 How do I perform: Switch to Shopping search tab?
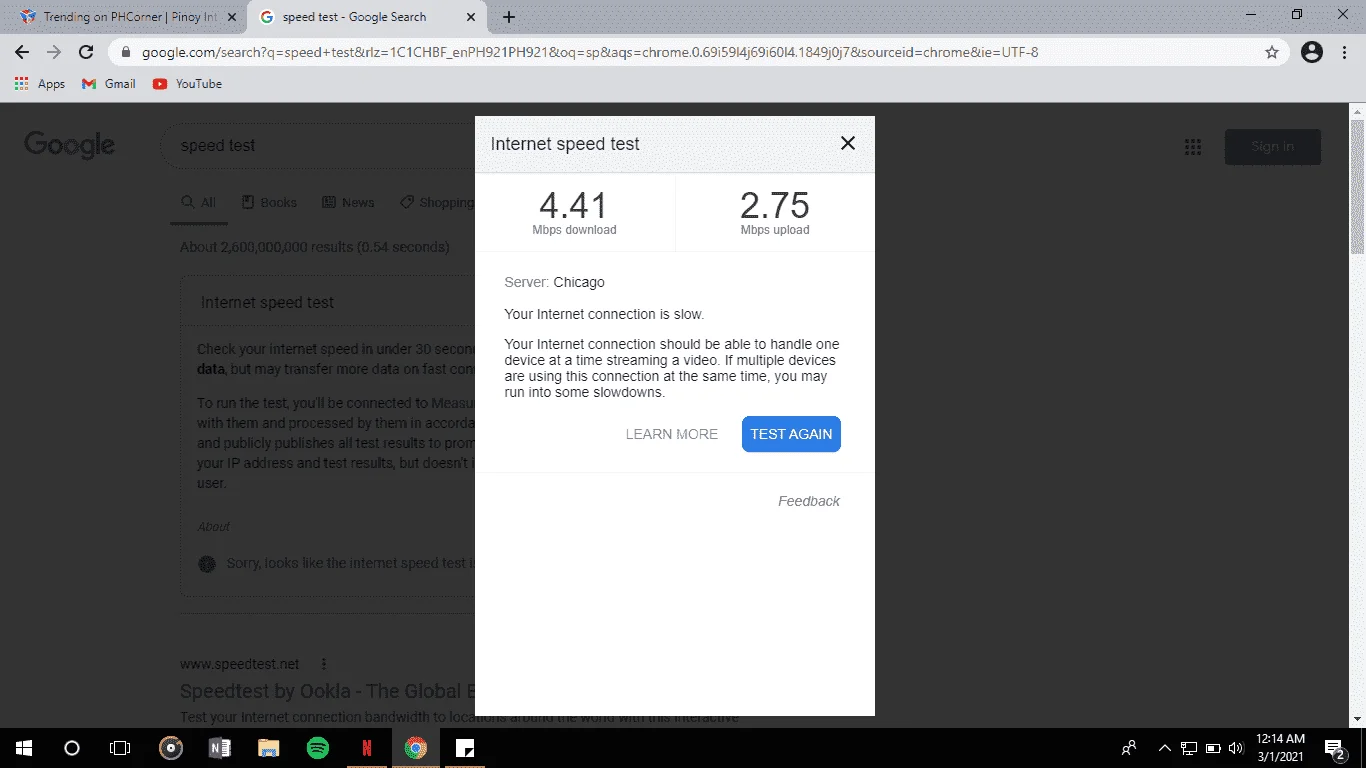click(x=437, y=202)
